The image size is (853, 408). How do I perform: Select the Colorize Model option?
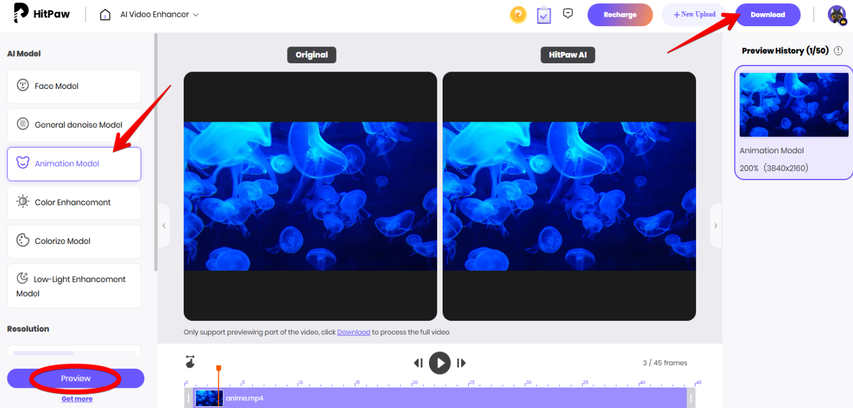74,241
